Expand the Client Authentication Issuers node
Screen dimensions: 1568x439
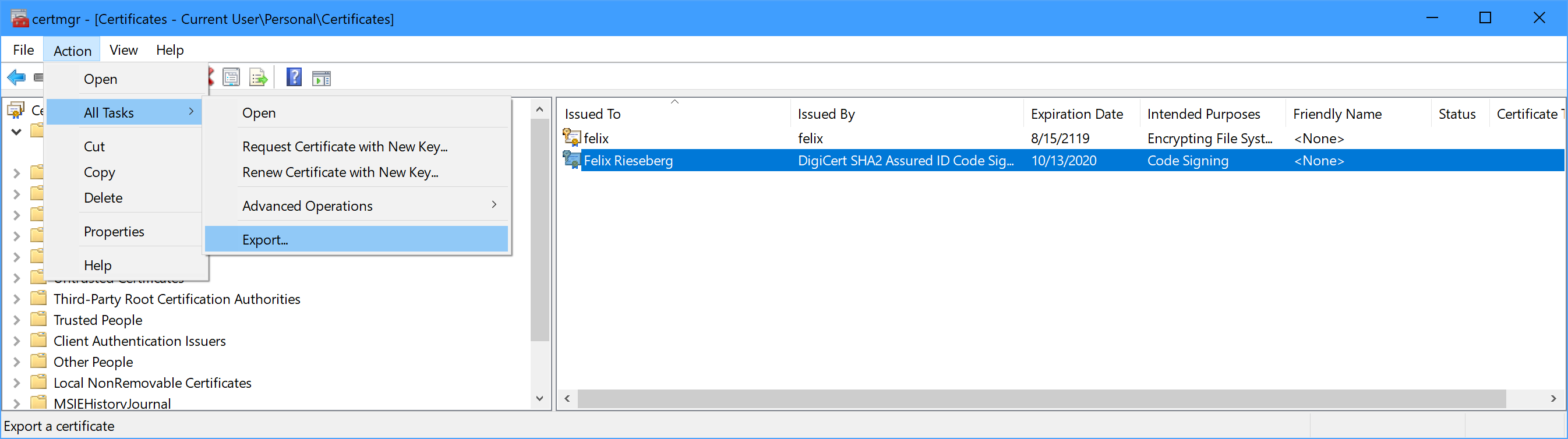click(x=17, y=341)
